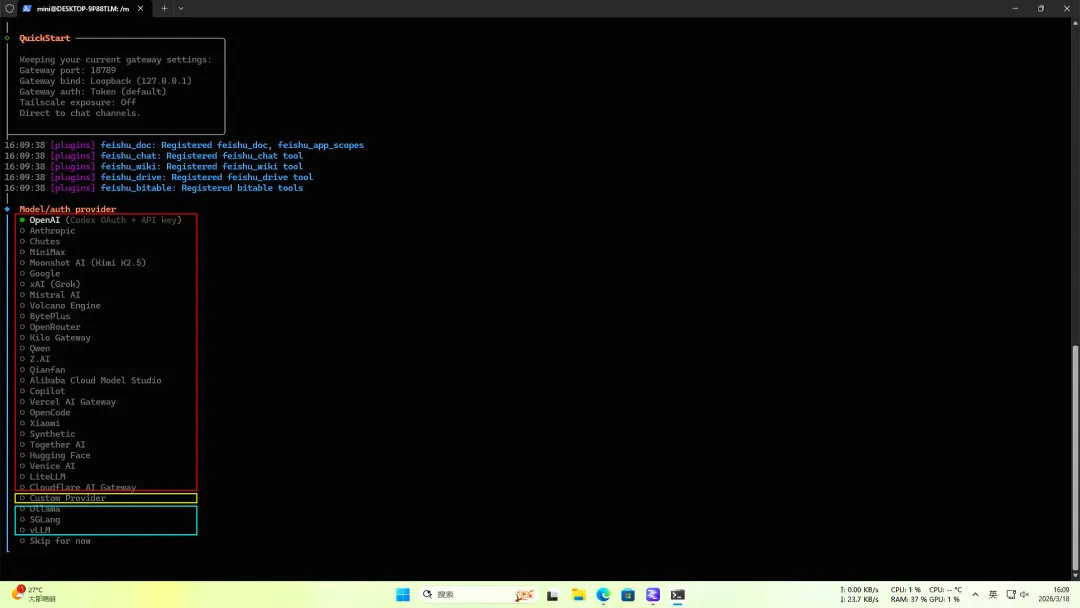Screen dimensions: 1080x608
Task: Select OpenCode entry
Action: pos(45,412)
